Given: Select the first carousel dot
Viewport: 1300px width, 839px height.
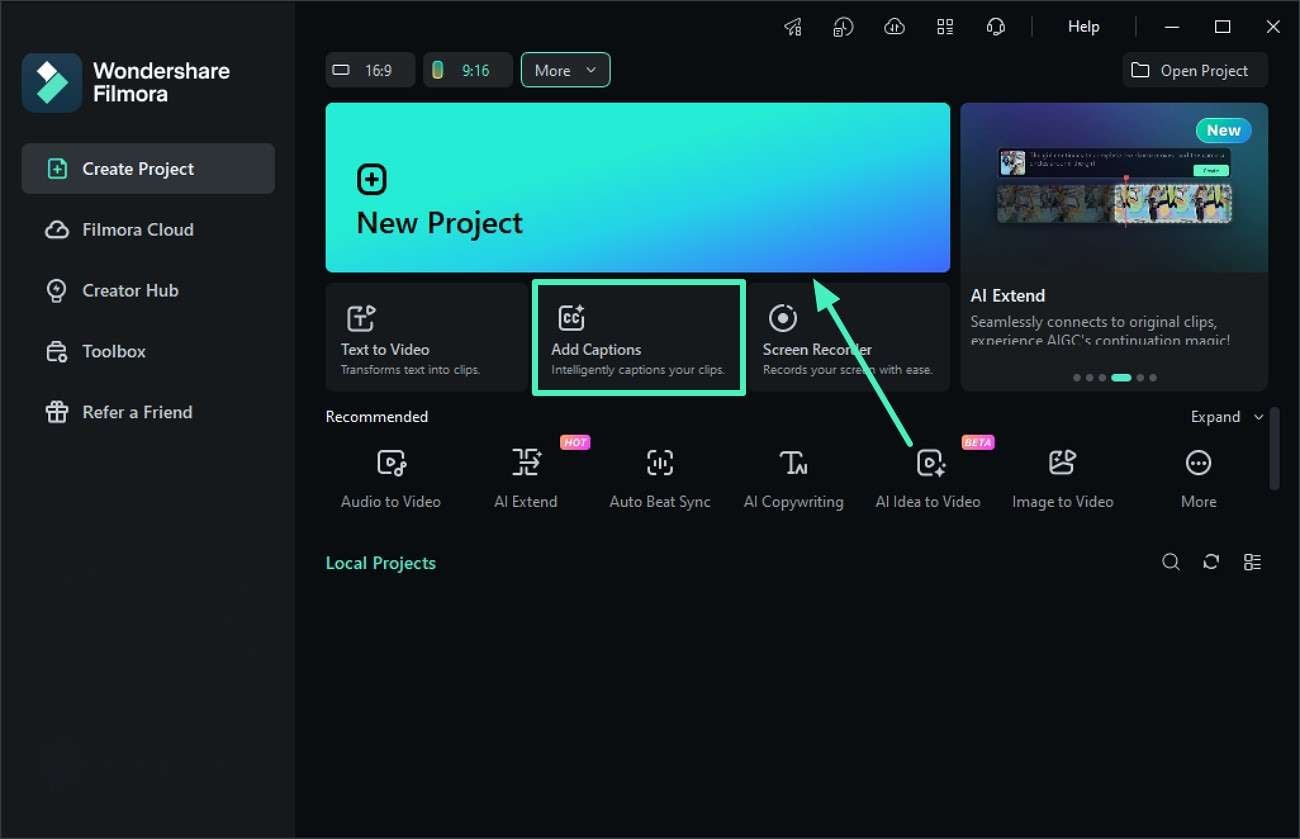Looking at the screenshot, I should coord(1076,378).
